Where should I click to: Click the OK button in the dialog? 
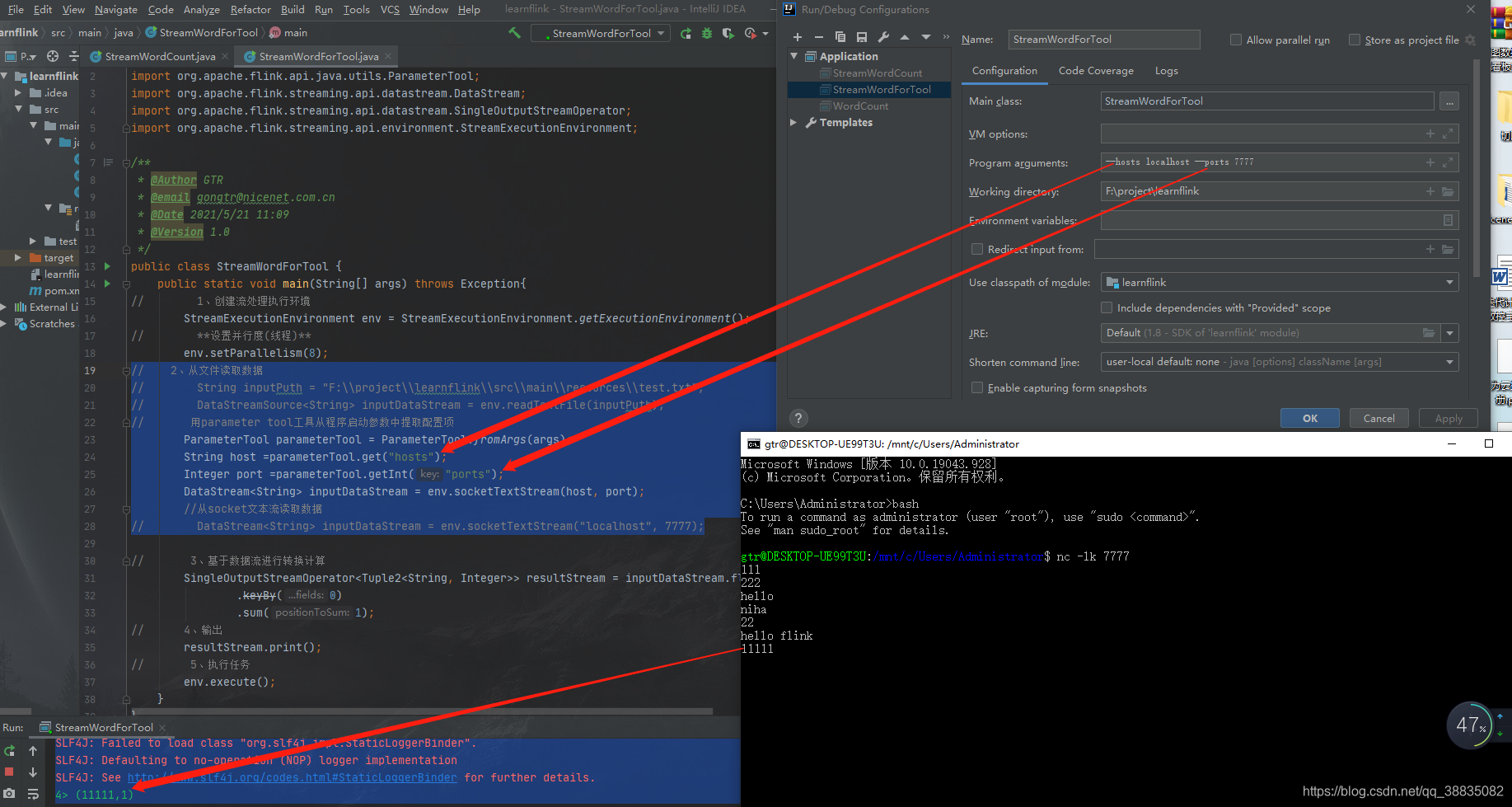1309,418
